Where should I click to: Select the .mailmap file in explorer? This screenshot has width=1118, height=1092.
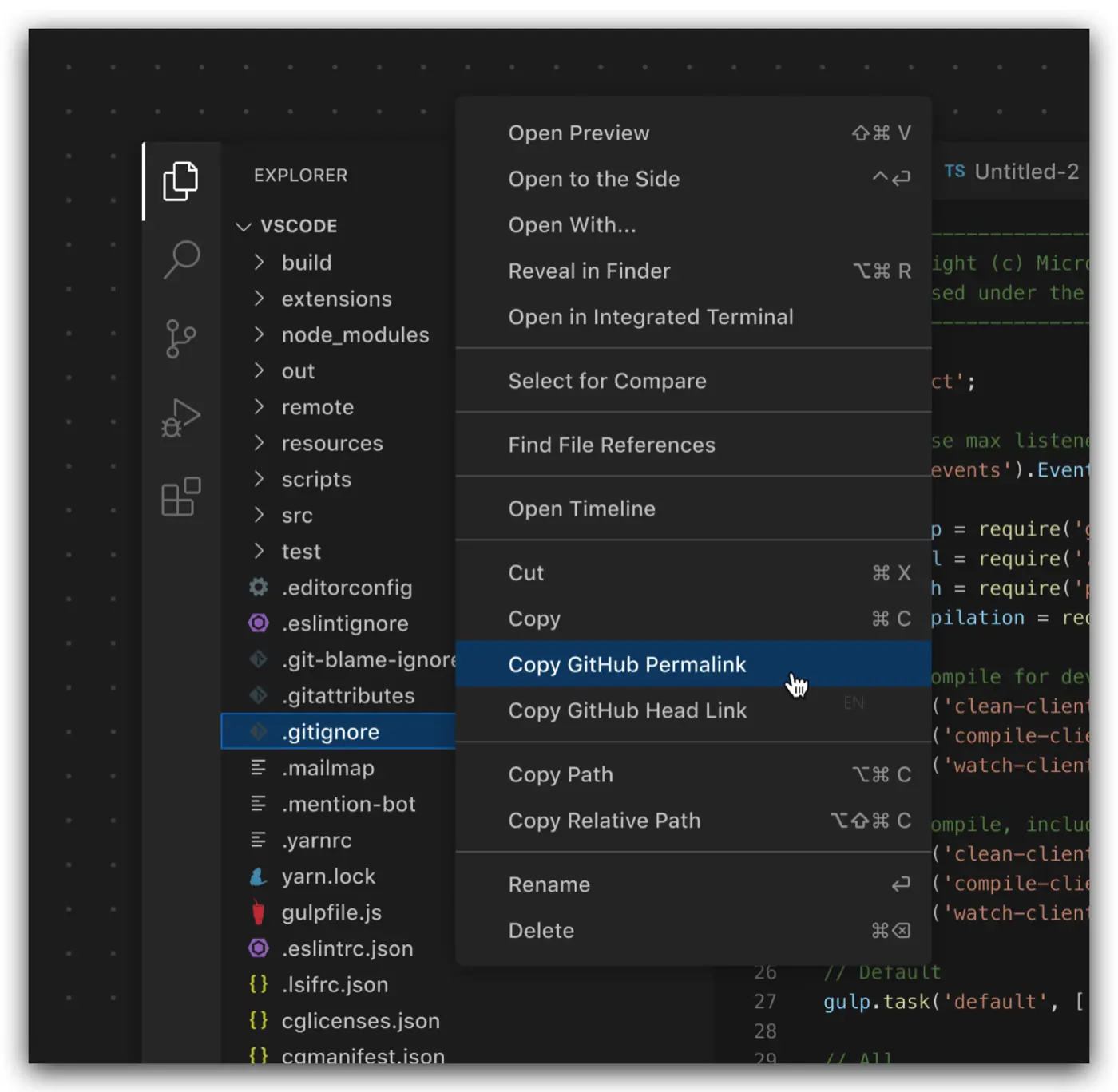327,768
